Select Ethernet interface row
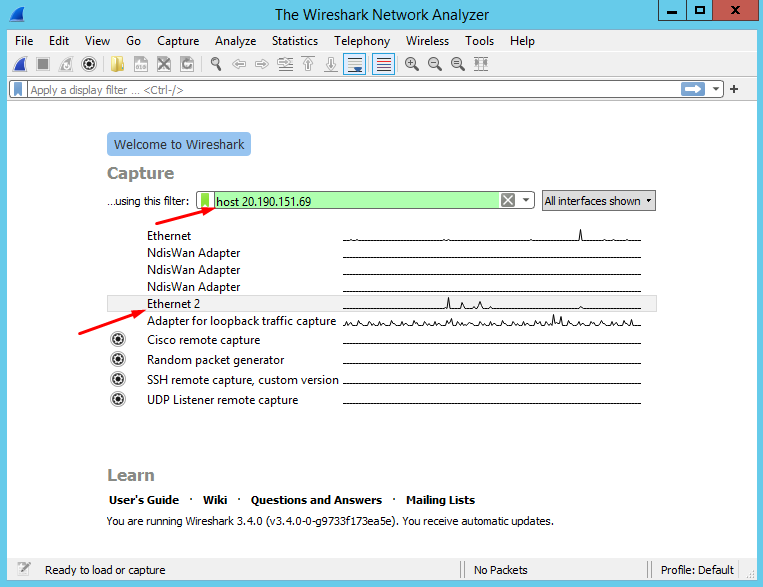Viewport: 763px width, 587px height. pyautogui.click(x=382, y=236)
